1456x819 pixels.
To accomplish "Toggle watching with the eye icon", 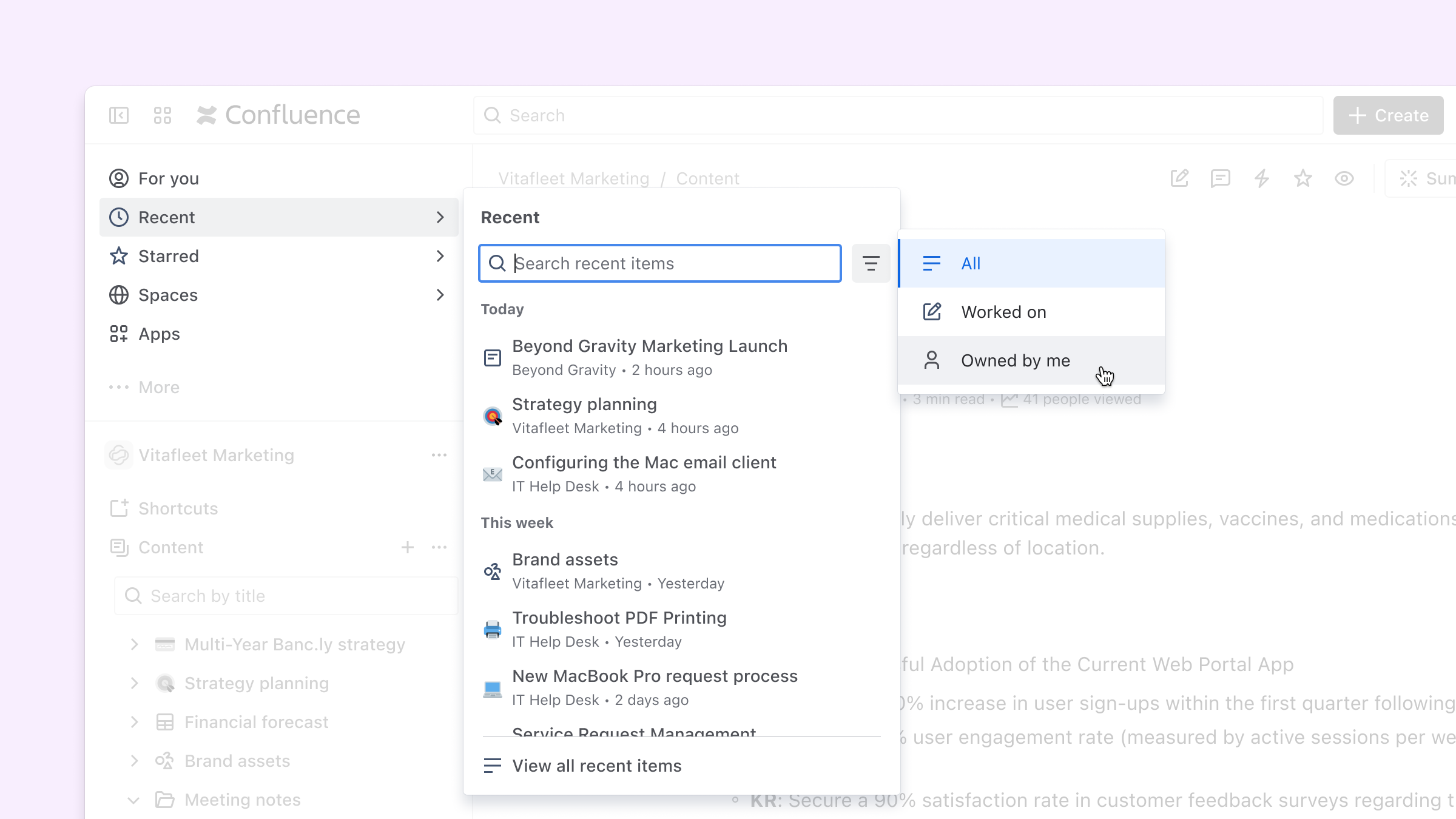I will (x=1344, y=178).
